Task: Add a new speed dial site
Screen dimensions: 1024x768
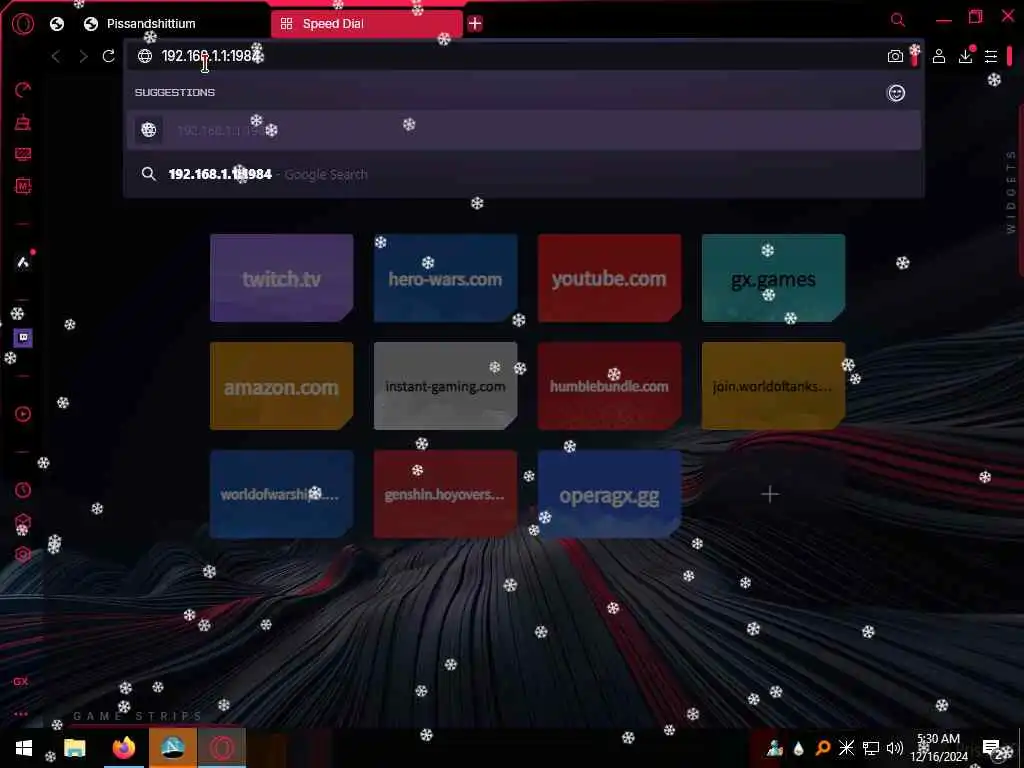Action: 770,494
